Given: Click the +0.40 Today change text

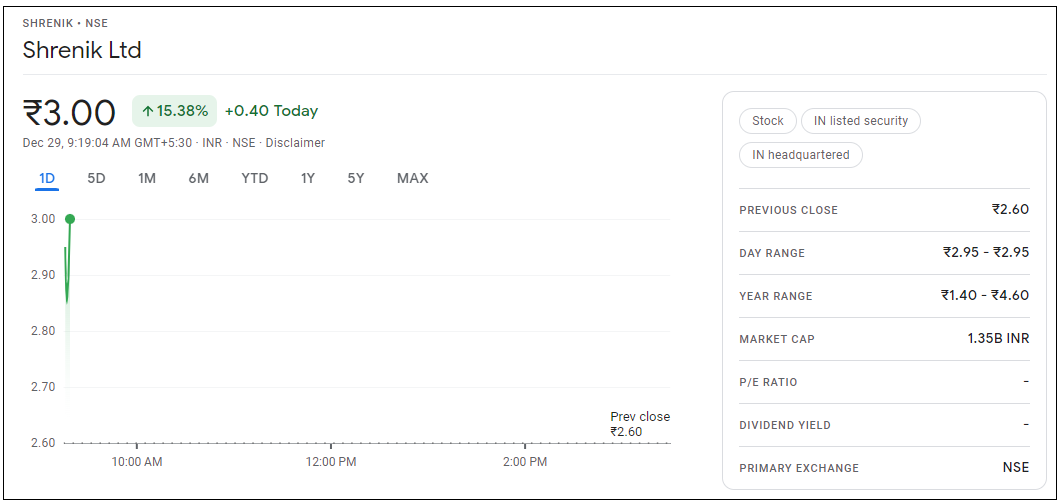Looking at the screenshot, I should [x=271, y=111].
